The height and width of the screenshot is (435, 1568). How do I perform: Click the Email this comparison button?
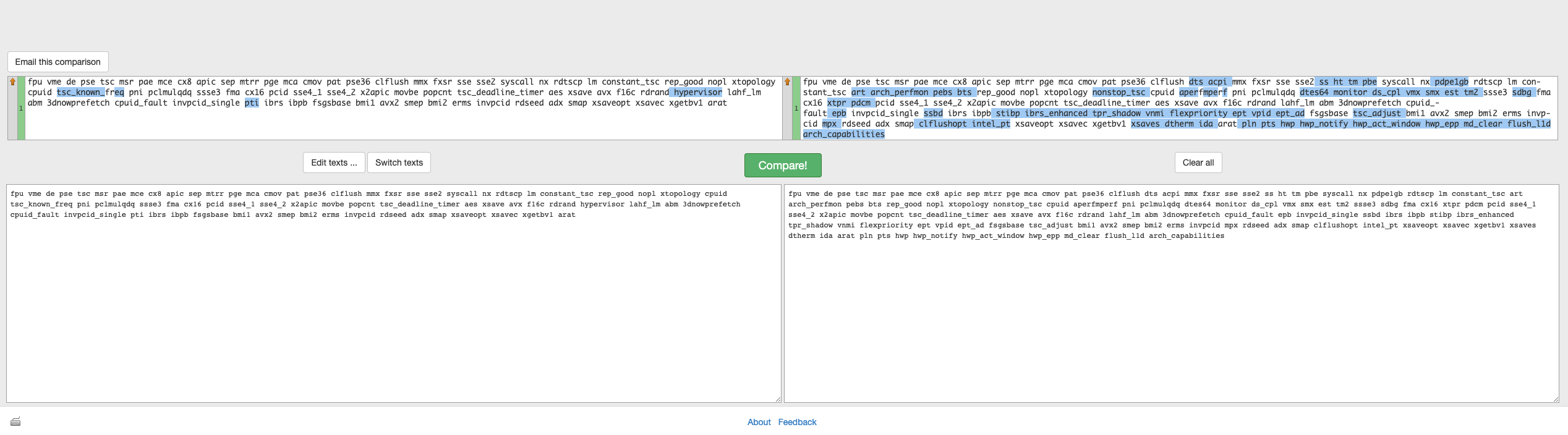(x=58, y=62)
